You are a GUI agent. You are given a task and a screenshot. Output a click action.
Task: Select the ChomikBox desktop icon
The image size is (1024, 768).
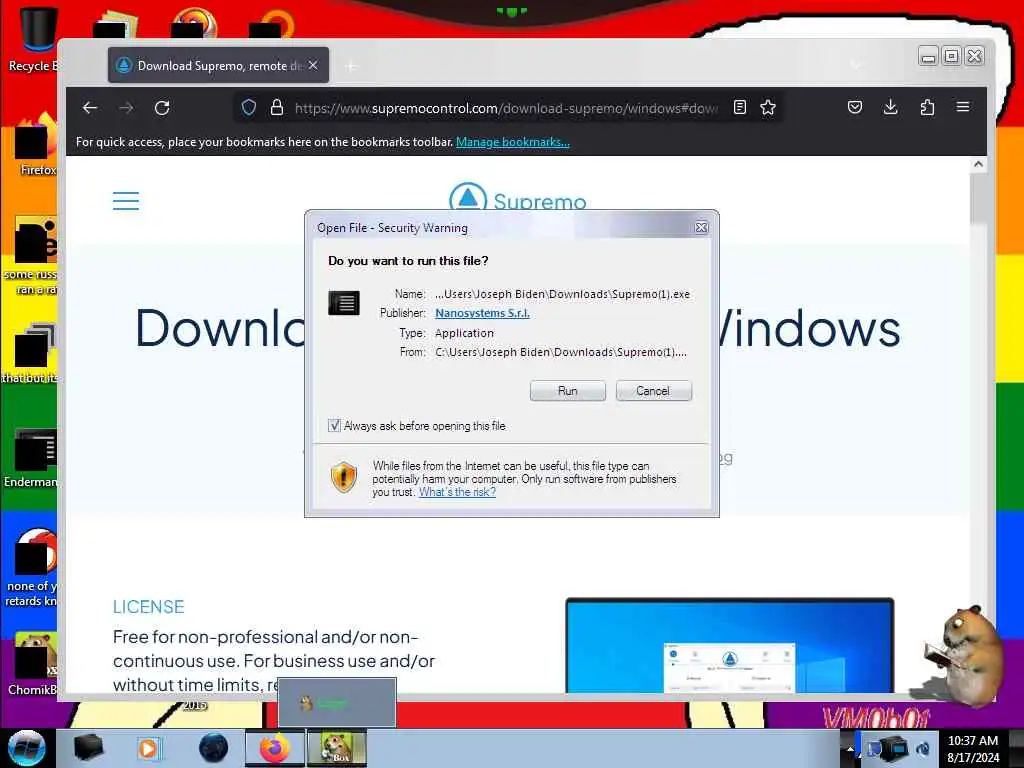point(33,664)
